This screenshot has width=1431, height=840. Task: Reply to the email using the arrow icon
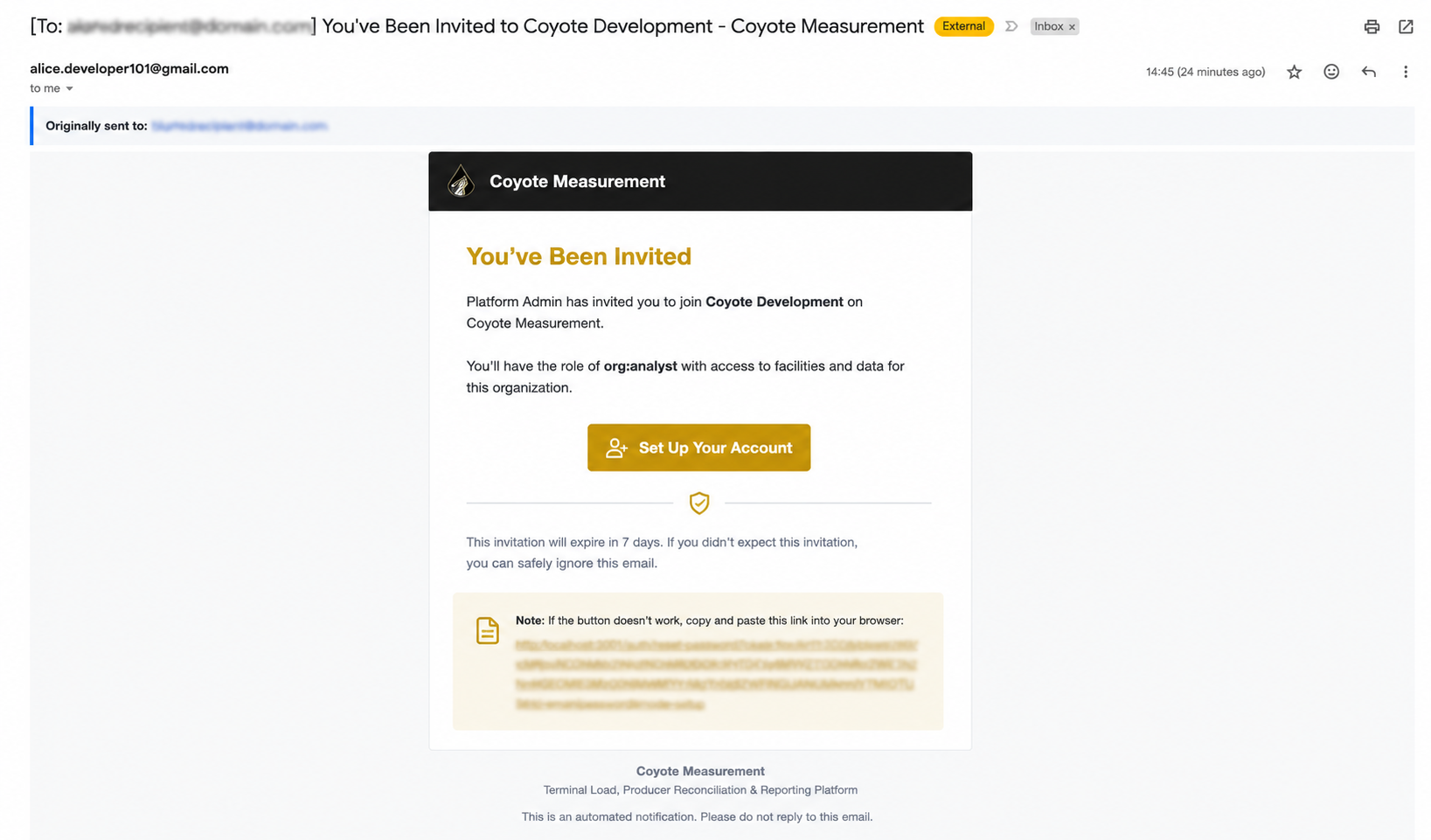coord(1369,72)
